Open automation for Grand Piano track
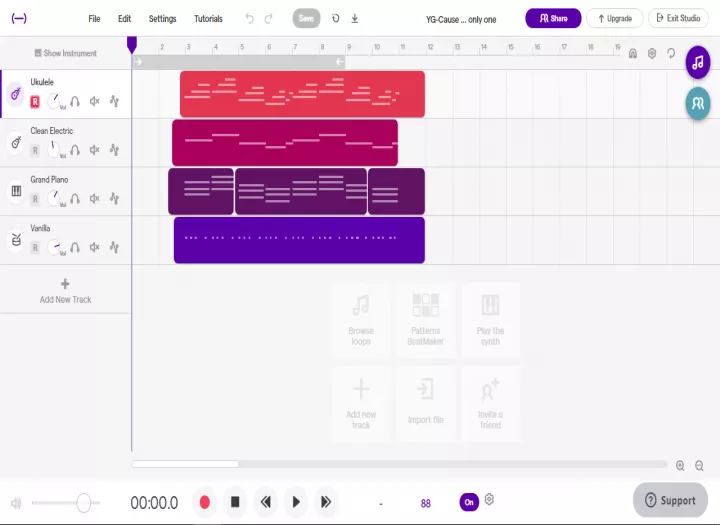The image size is (720, 525). (114, 198)
